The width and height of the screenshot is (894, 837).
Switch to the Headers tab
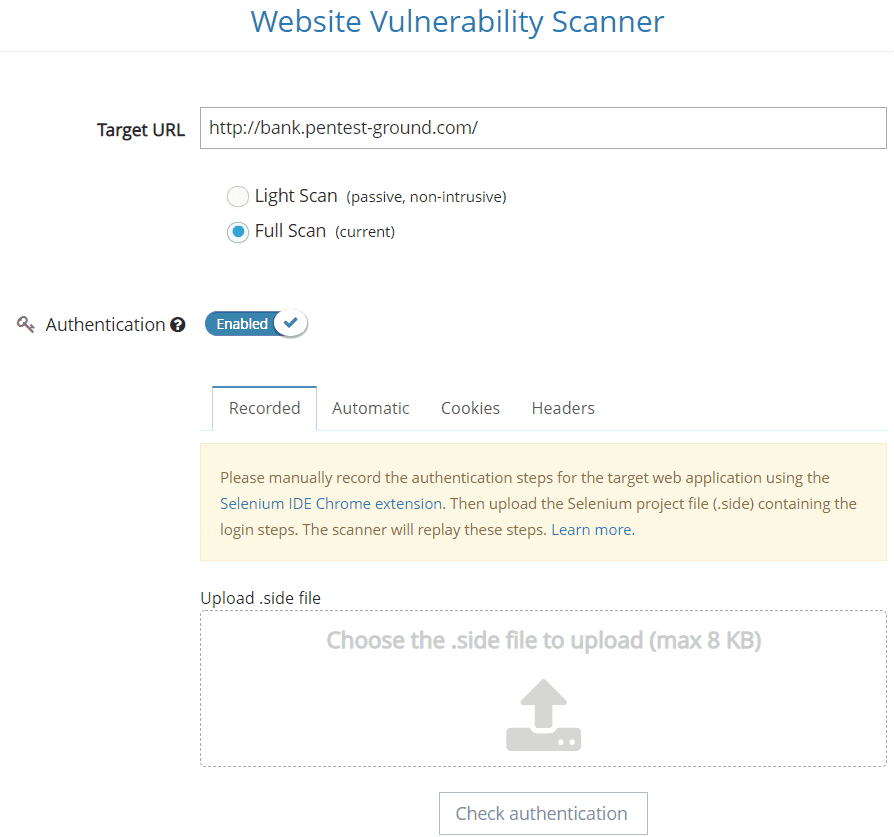[563, 408]
